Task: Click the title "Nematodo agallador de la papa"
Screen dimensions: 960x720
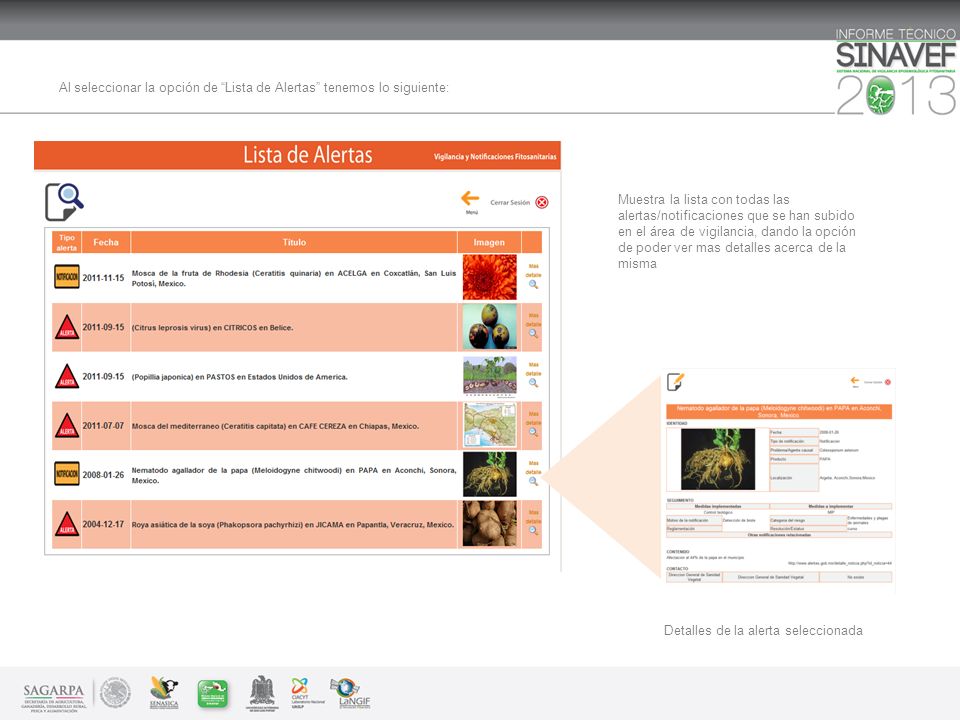Action: (190, 470)
